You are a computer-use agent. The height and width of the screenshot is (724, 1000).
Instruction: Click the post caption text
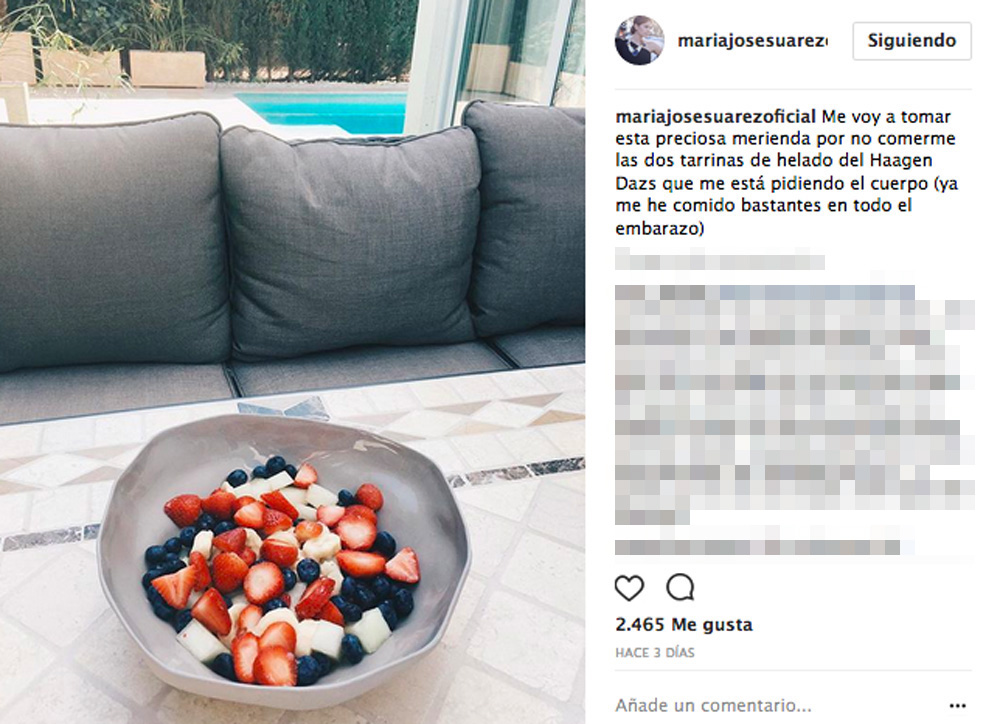tap(787, 172)
